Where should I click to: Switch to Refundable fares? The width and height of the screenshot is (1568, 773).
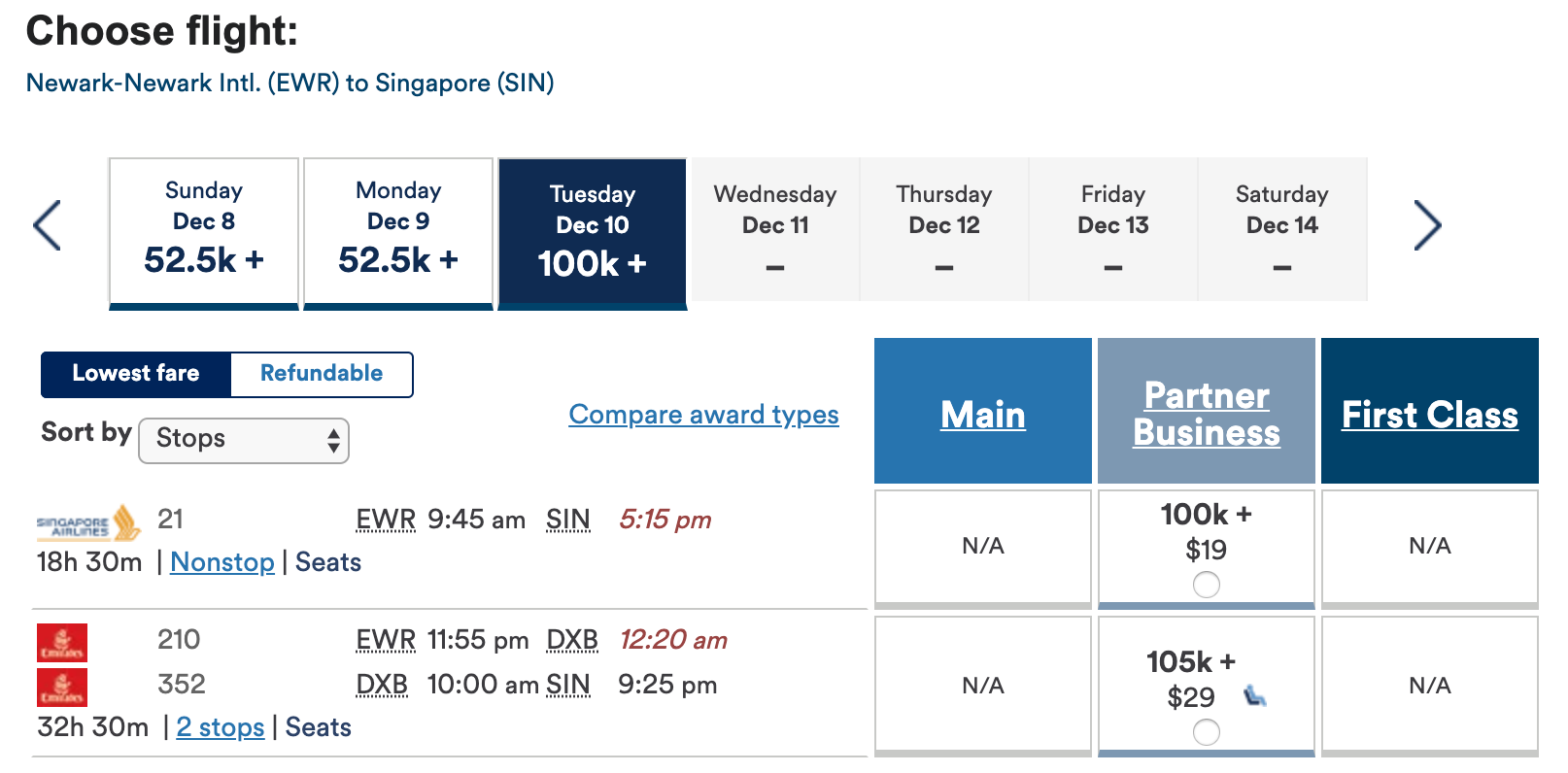point(322,374)
